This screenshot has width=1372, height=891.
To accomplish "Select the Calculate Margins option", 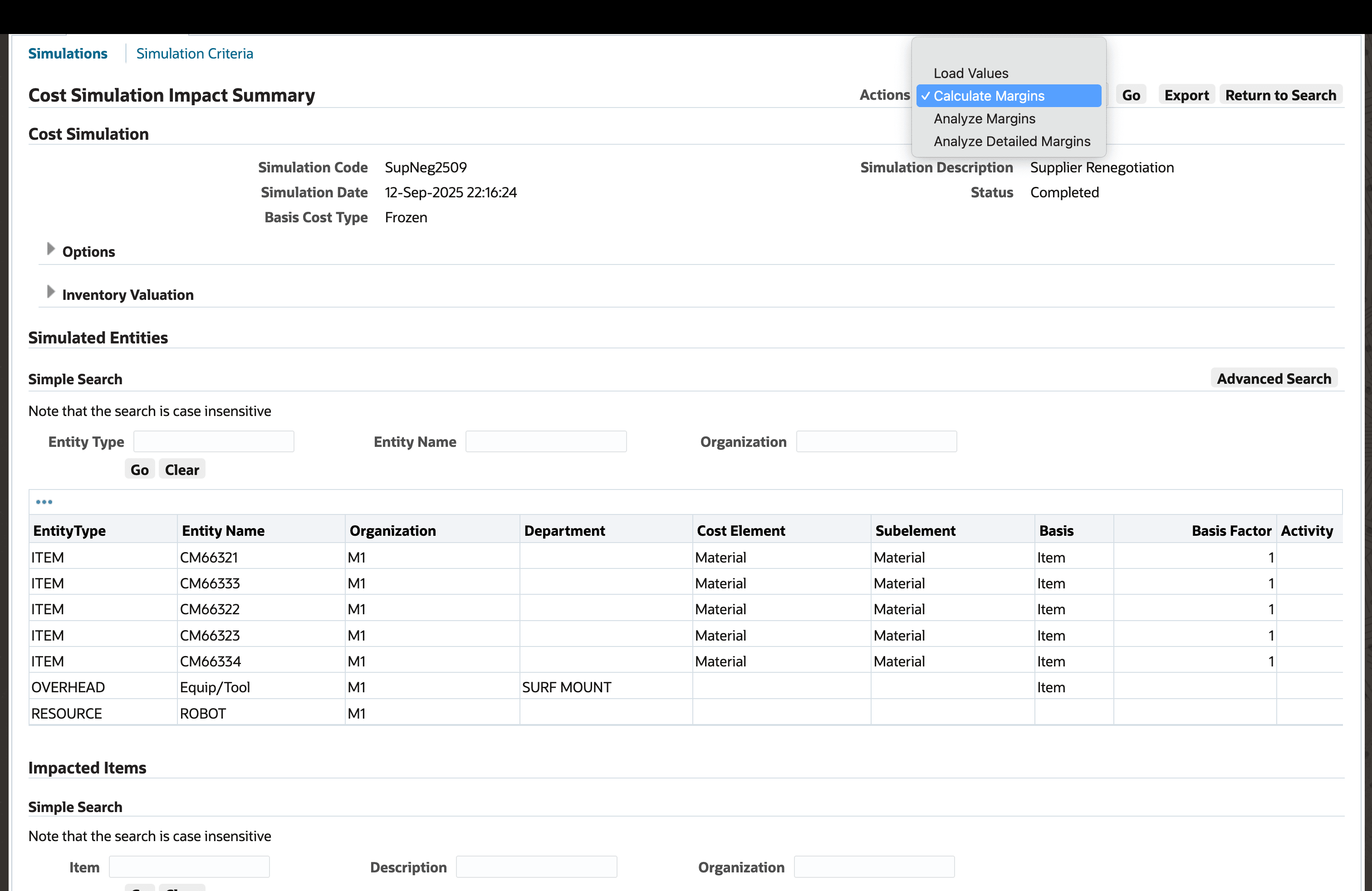I will click(989, 96).
